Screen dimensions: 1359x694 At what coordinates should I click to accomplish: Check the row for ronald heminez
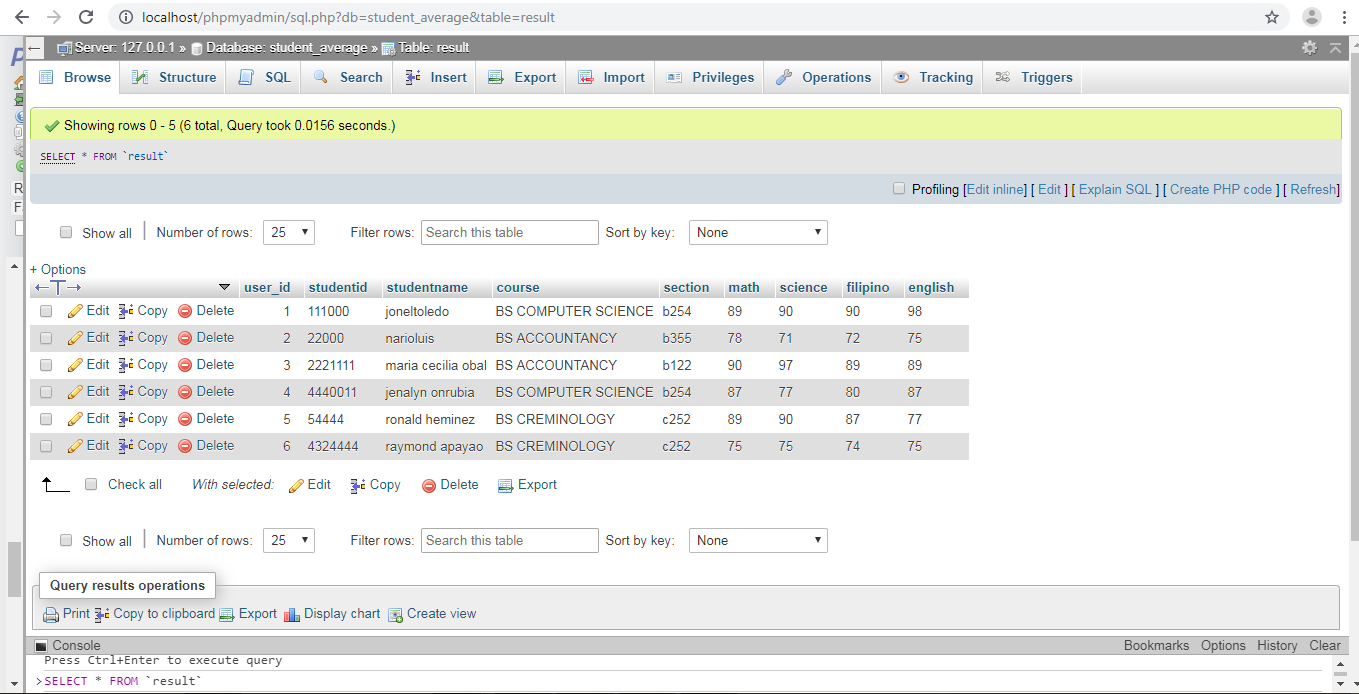click(44, 418)
